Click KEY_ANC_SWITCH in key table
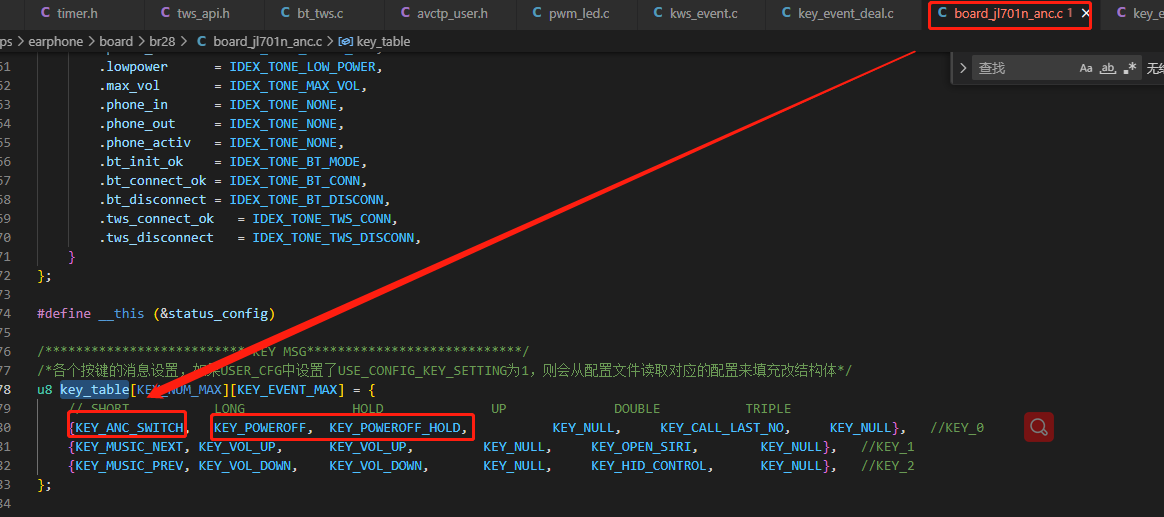Screen dimensions: 1164x517 coord(129,427)
